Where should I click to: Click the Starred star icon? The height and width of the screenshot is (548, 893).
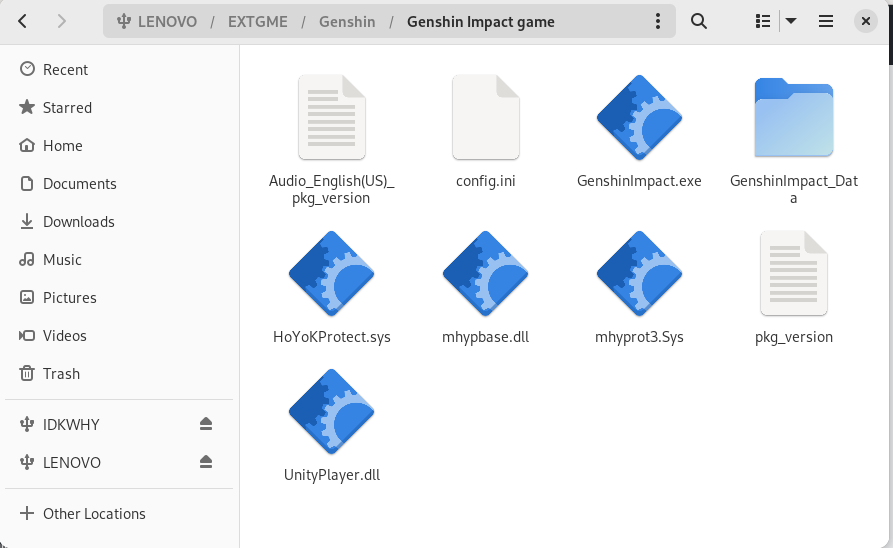click(27, 107)
